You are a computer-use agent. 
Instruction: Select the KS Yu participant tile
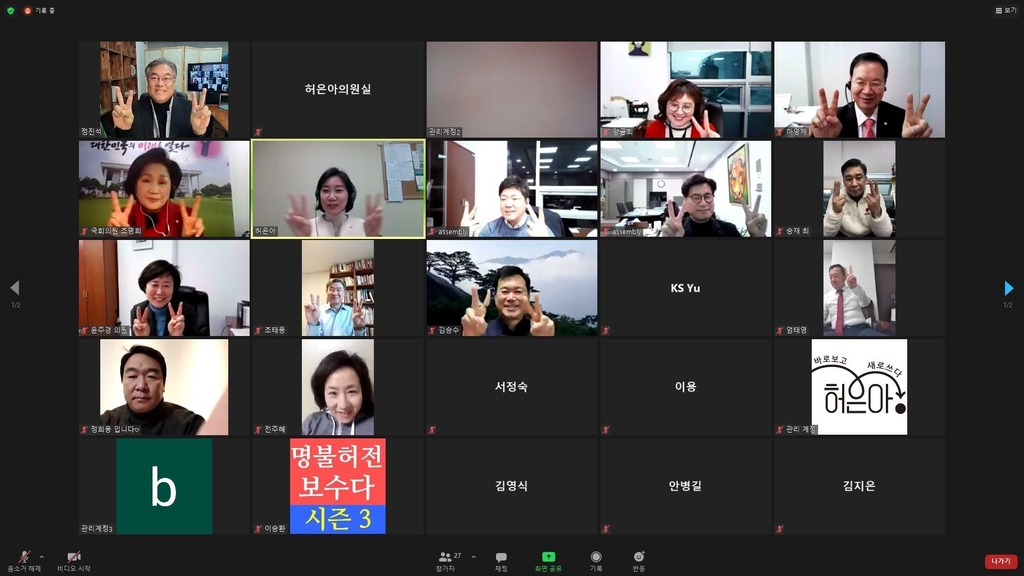(685, 288)
